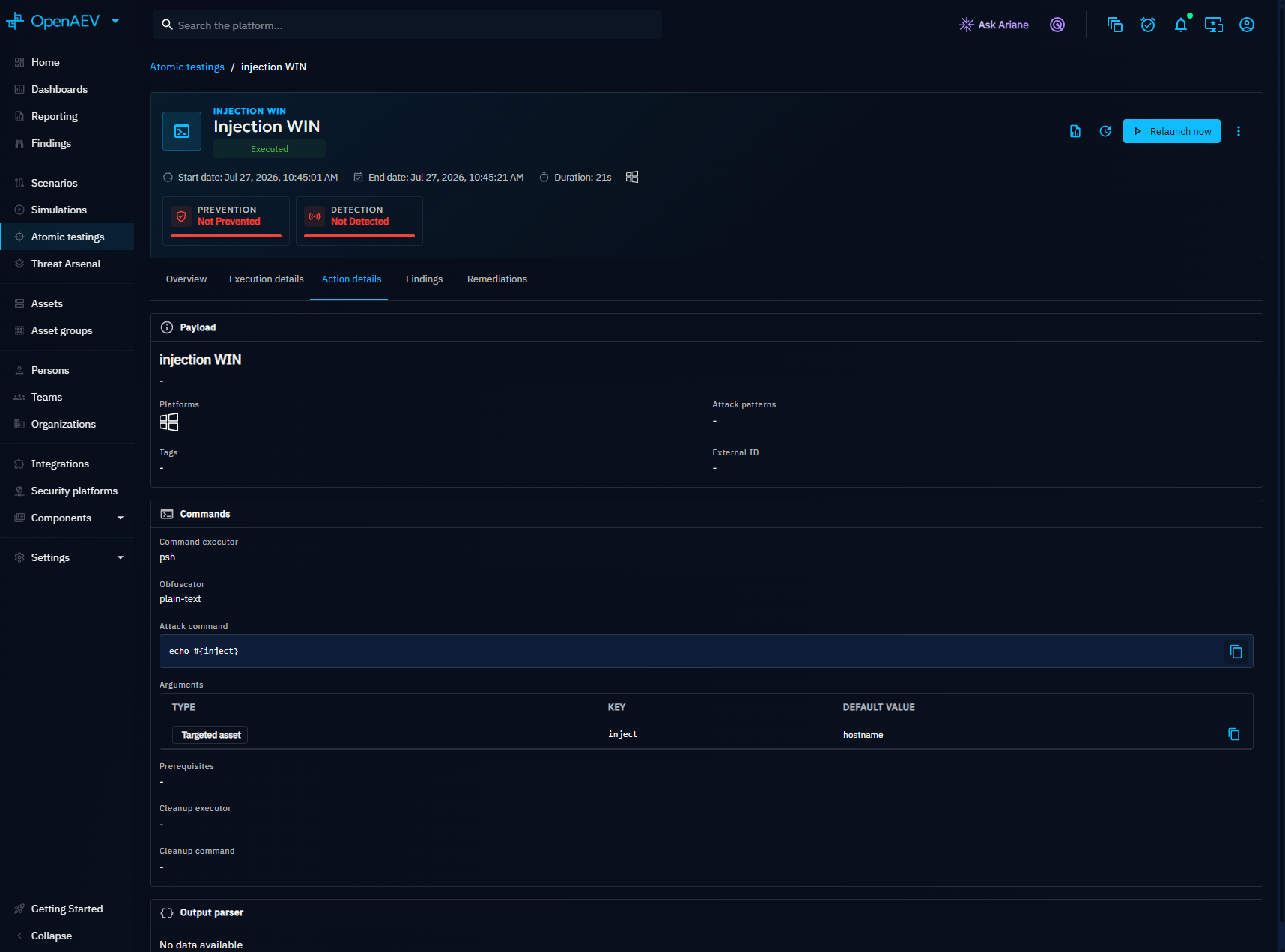Expand the Settings submenu arrow
The width and height of the screenshot is (1285, 952).
click(121, 557)
